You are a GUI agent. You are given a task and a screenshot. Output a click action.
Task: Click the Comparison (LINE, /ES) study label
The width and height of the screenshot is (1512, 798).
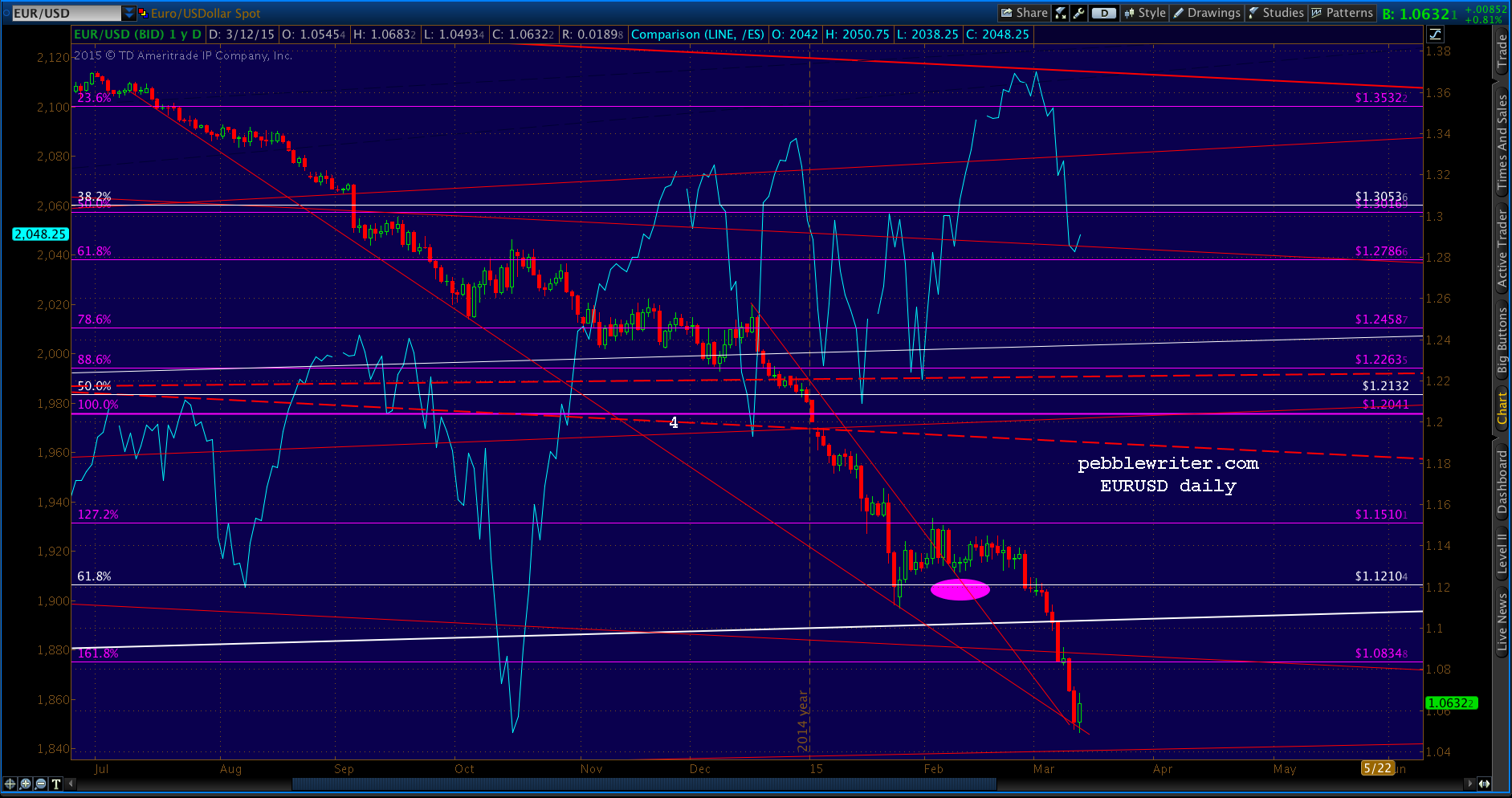698,35
